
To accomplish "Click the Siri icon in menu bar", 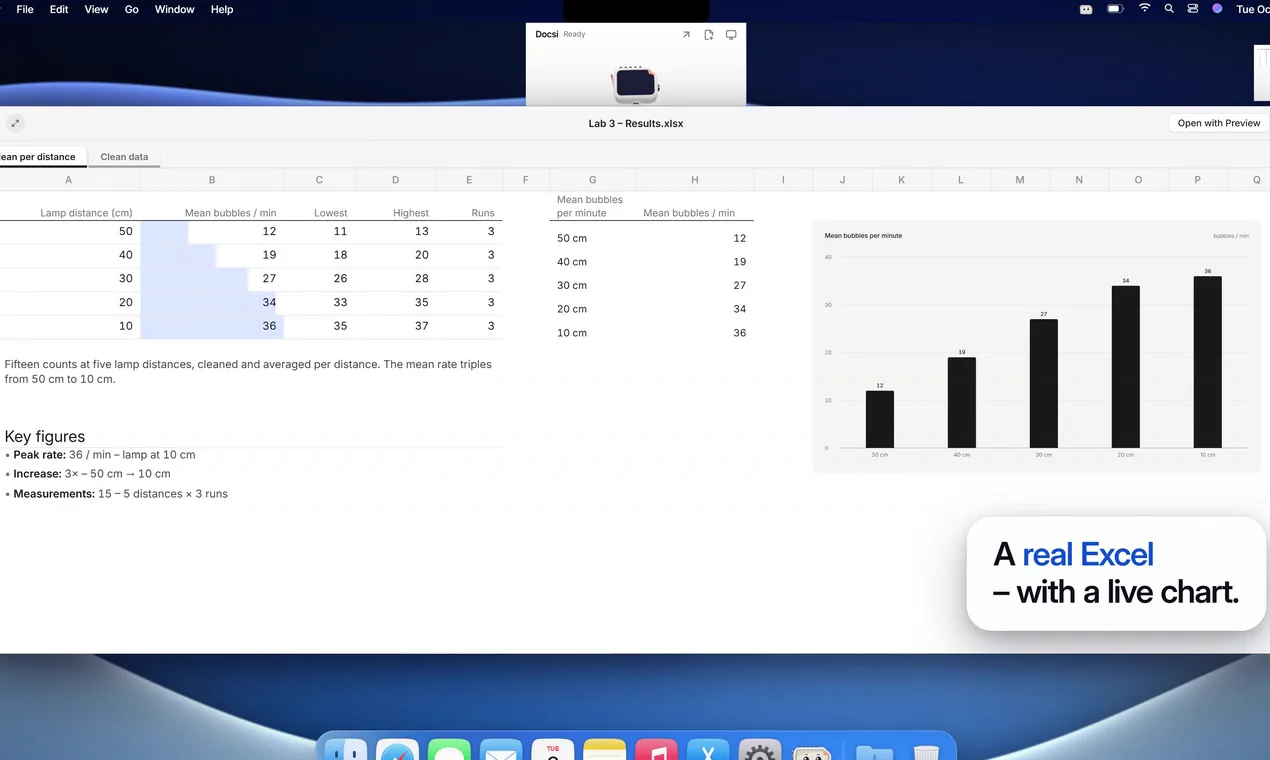I will click(x=1217, y=9).
